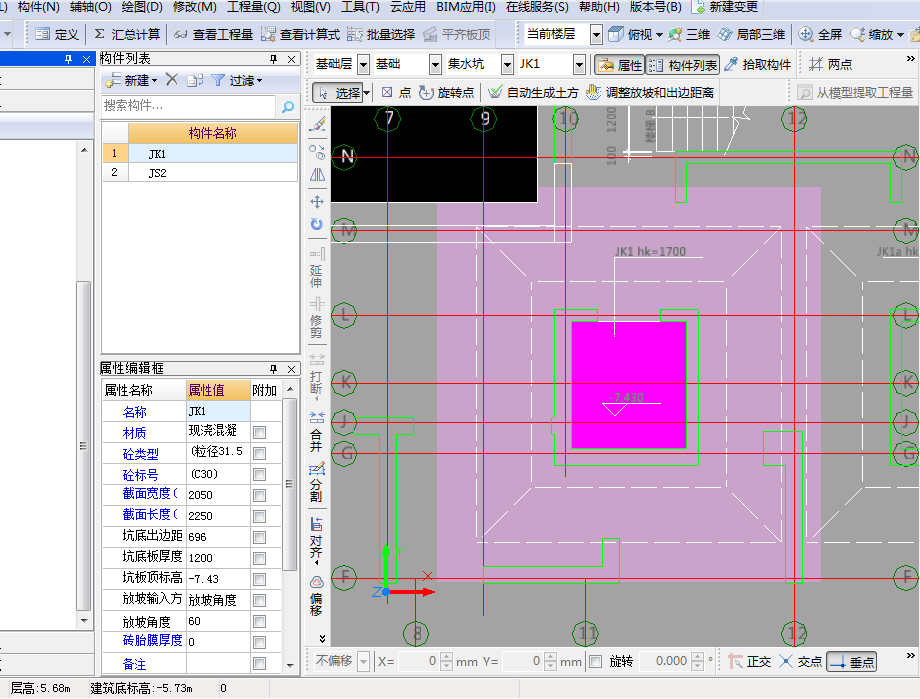Expand the 新建 dropdown
Screen dimensions: 920x699
point(154,80)
